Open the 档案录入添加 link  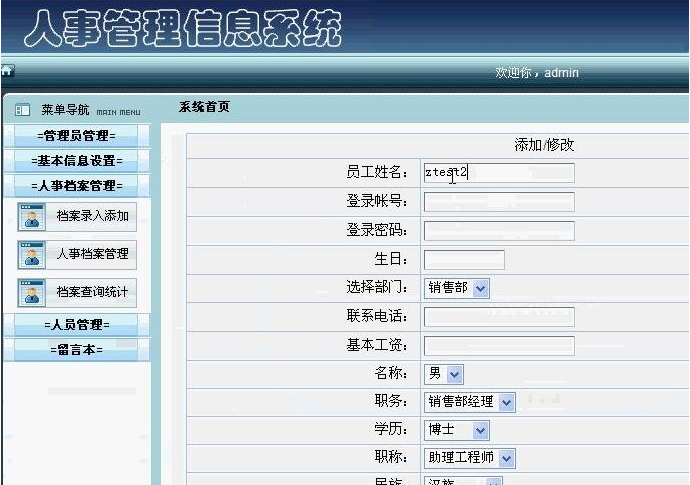(x=92, y=216)
